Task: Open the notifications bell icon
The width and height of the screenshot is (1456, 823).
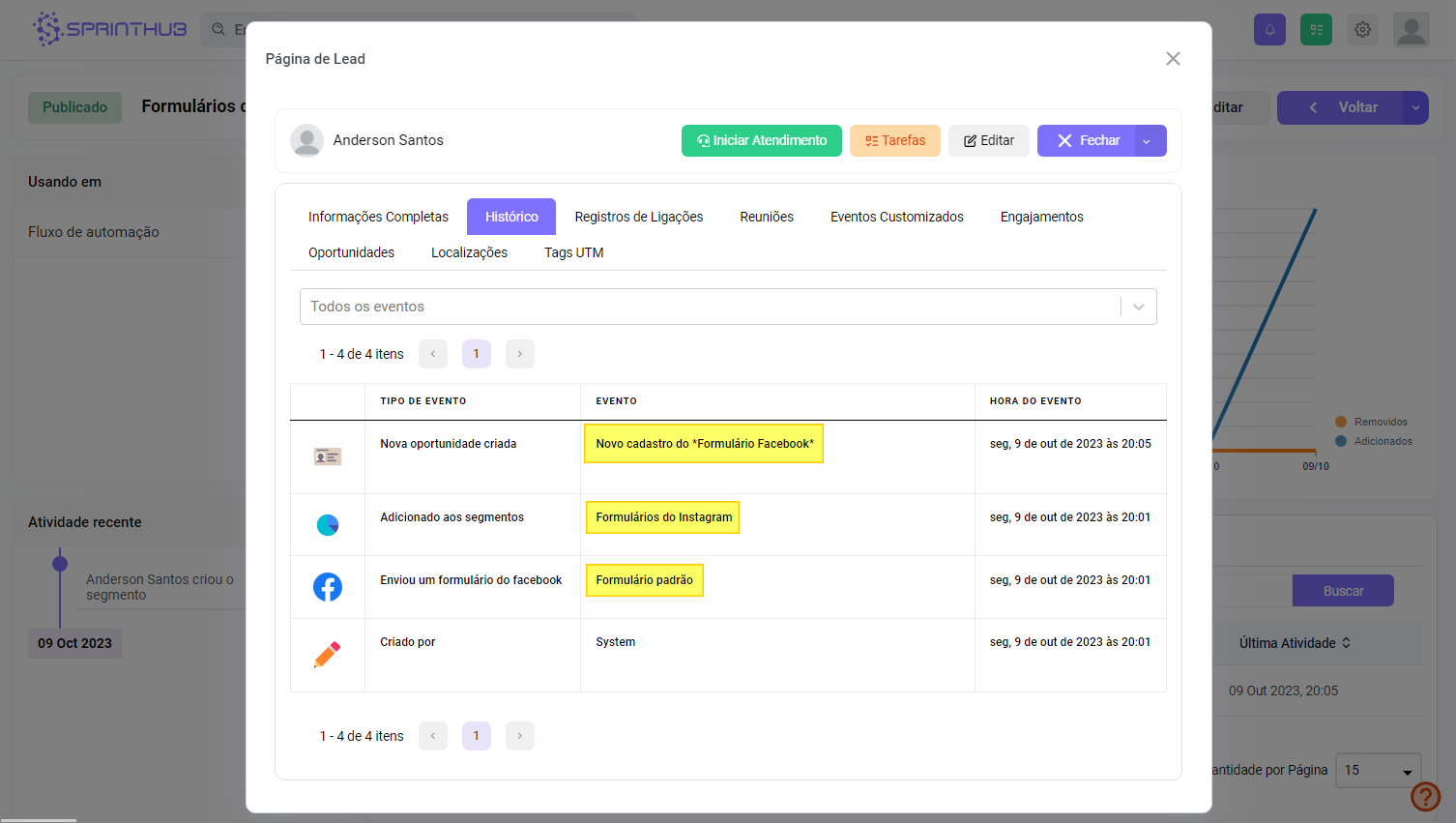Action: (1269, 30)
